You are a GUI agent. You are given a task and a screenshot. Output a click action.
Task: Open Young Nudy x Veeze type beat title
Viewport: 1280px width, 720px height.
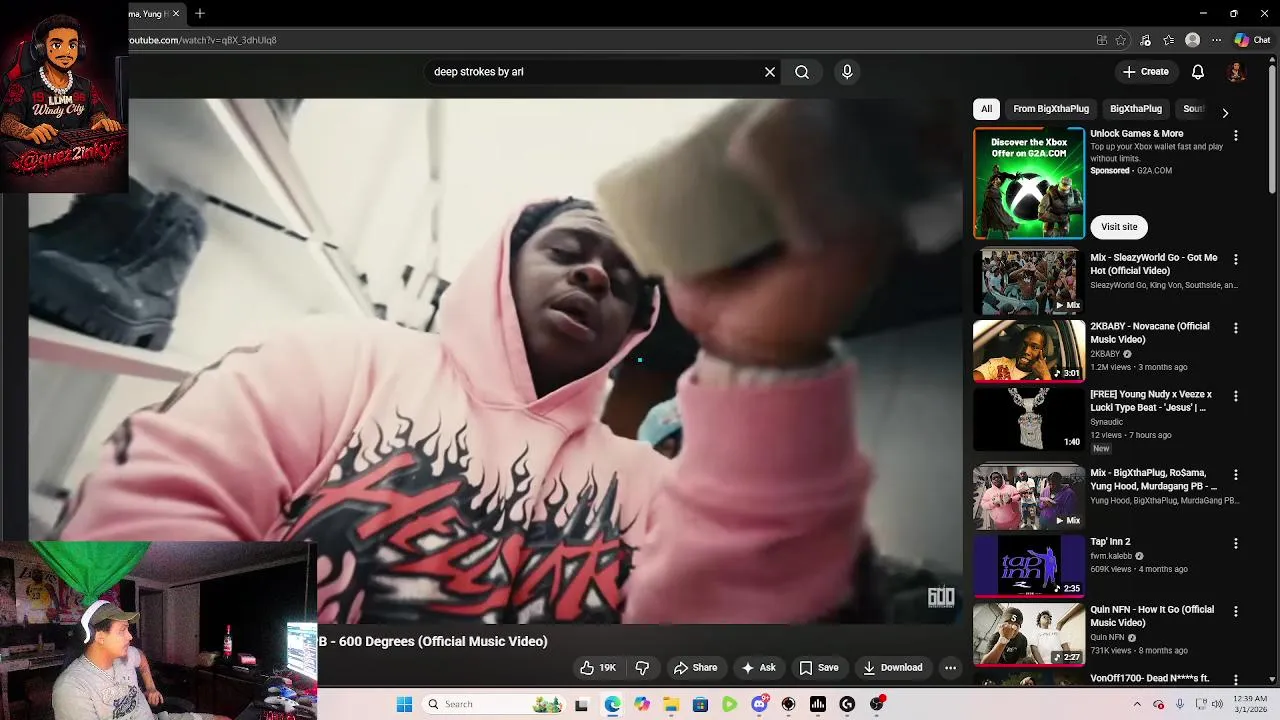point(1151,401)
